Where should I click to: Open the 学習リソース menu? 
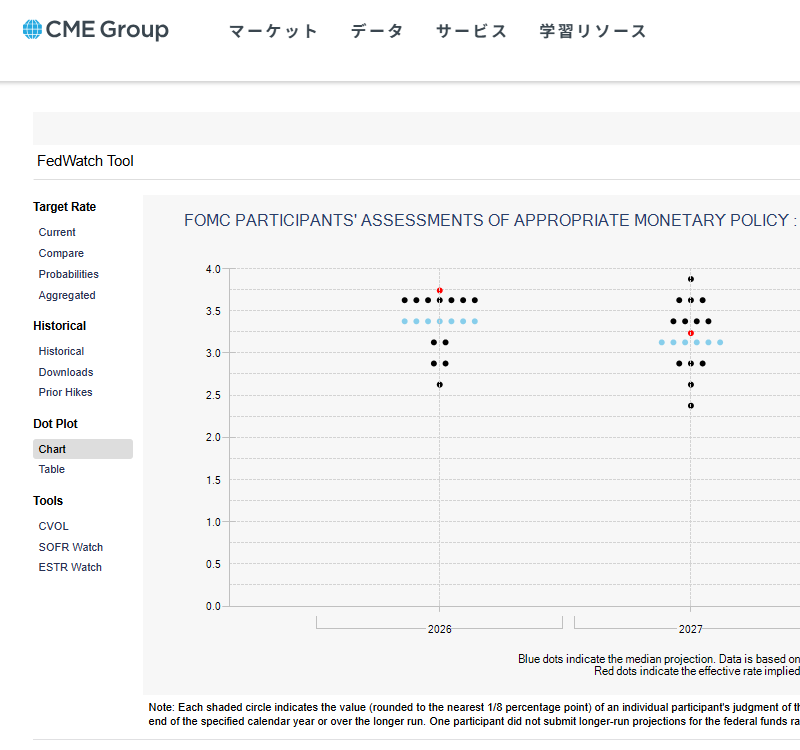click(593, 31)
